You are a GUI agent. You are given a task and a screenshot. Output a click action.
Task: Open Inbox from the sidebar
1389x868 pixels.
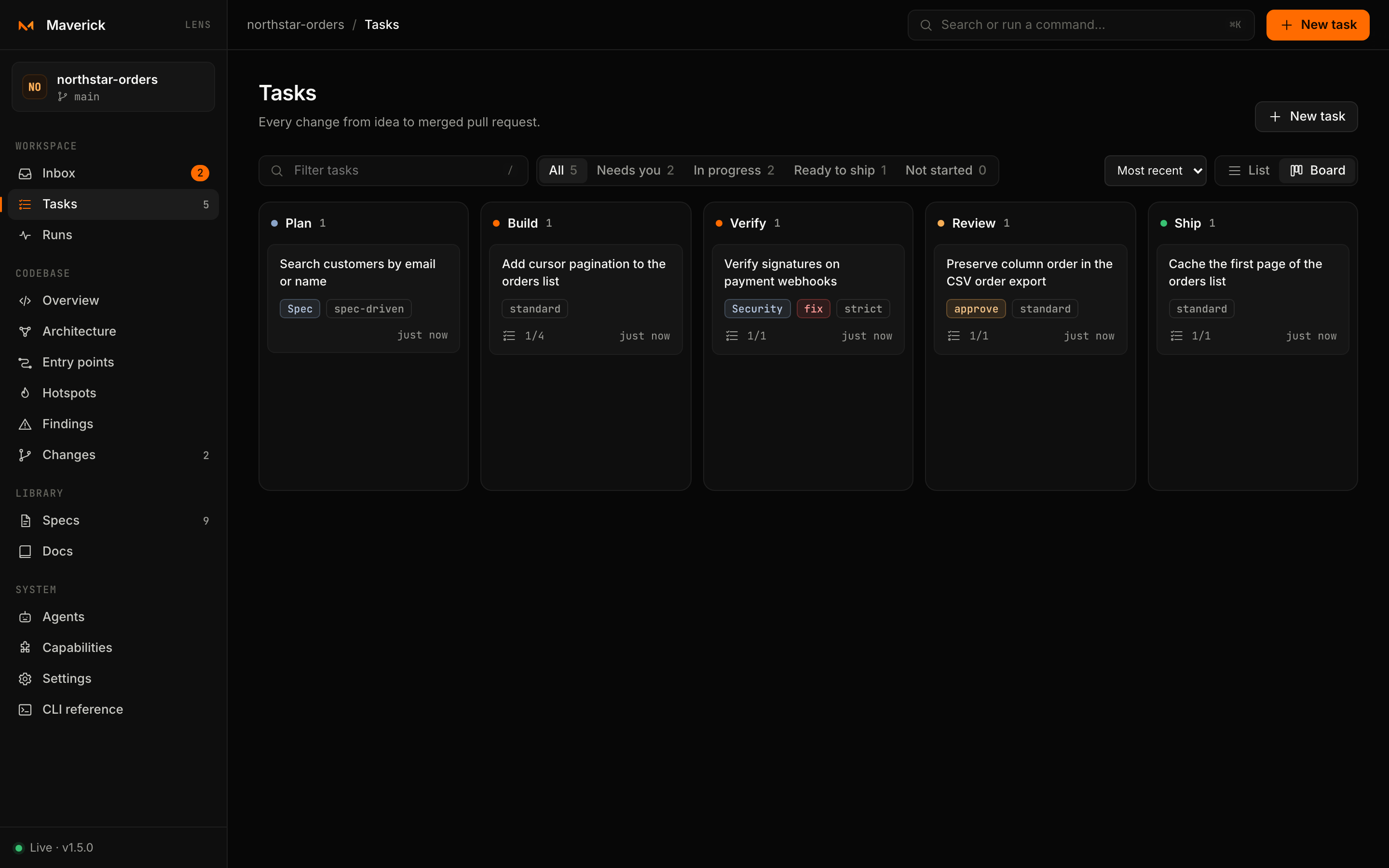point(113,173)
